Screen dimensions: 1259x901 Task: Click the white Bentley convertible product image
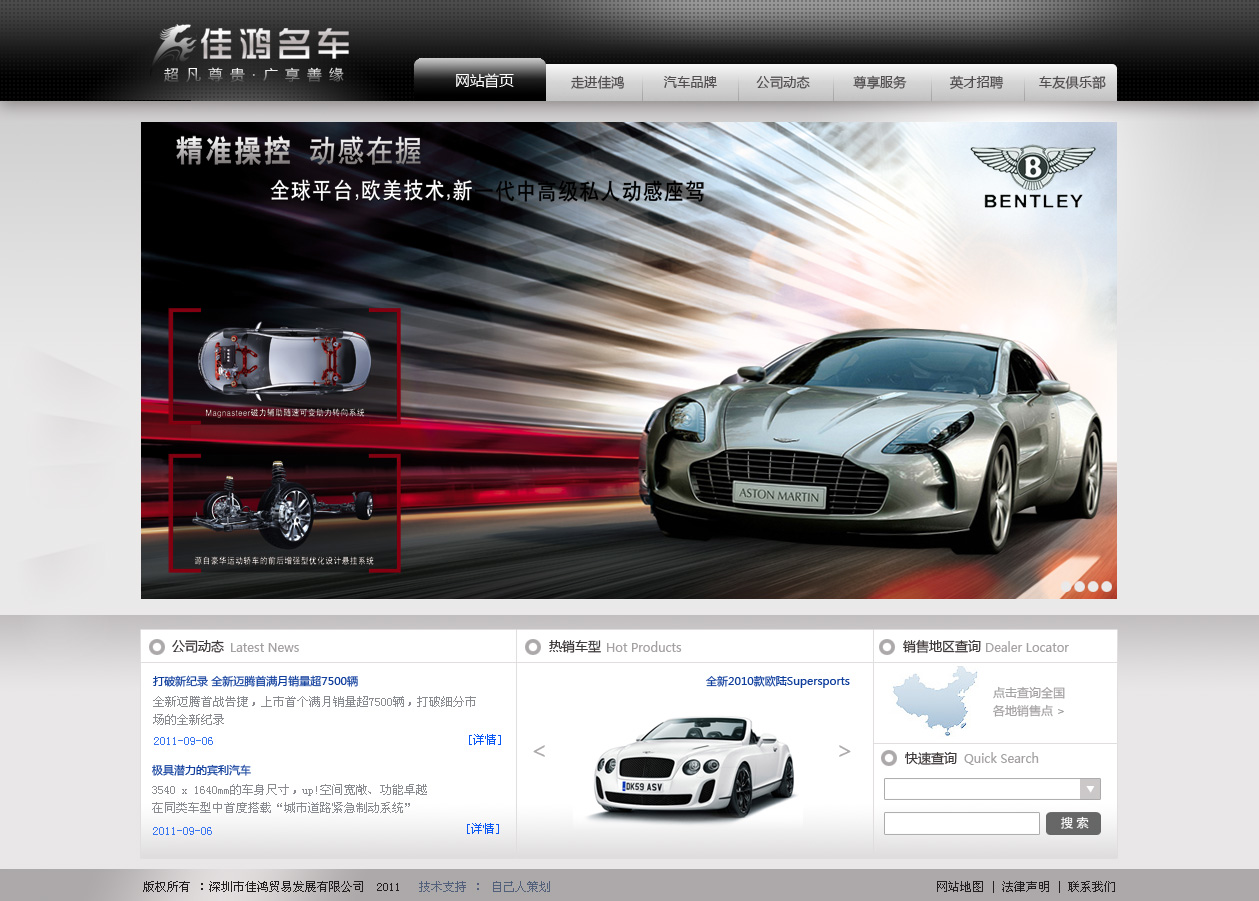[695, 765]
